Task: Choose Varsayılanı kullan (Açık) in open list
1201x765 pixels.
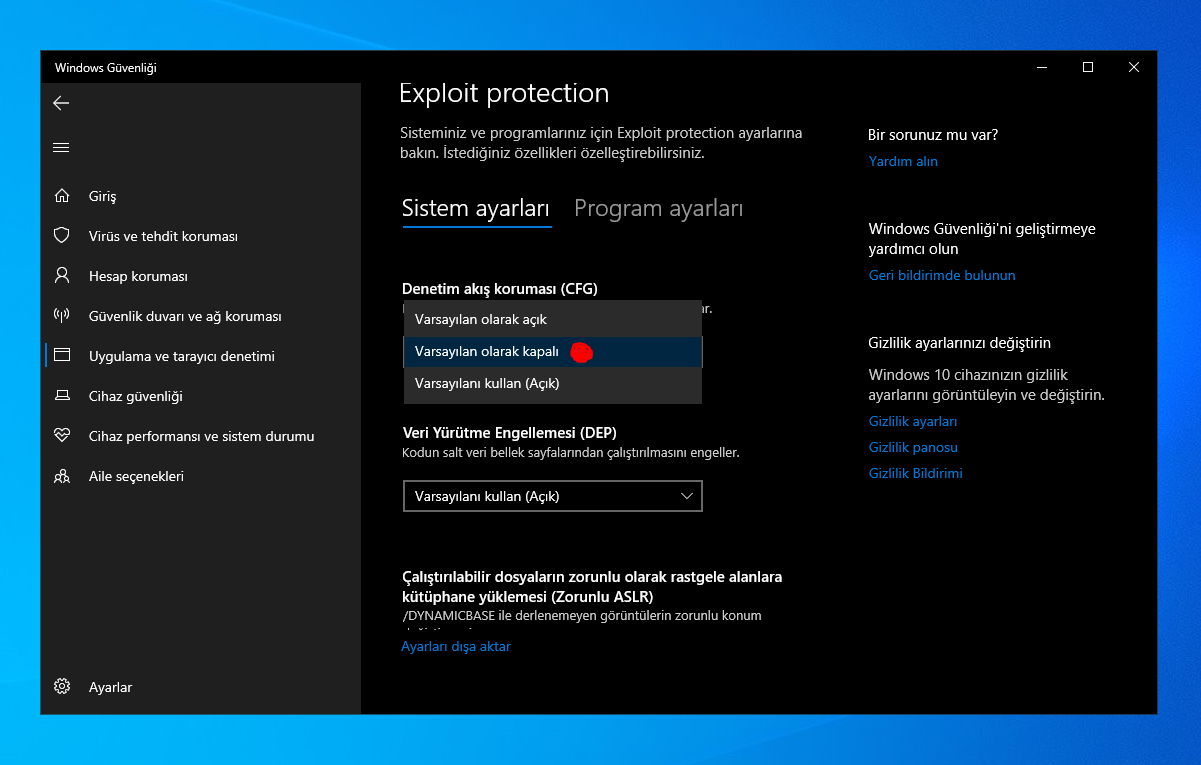Action: coord(553,383)
